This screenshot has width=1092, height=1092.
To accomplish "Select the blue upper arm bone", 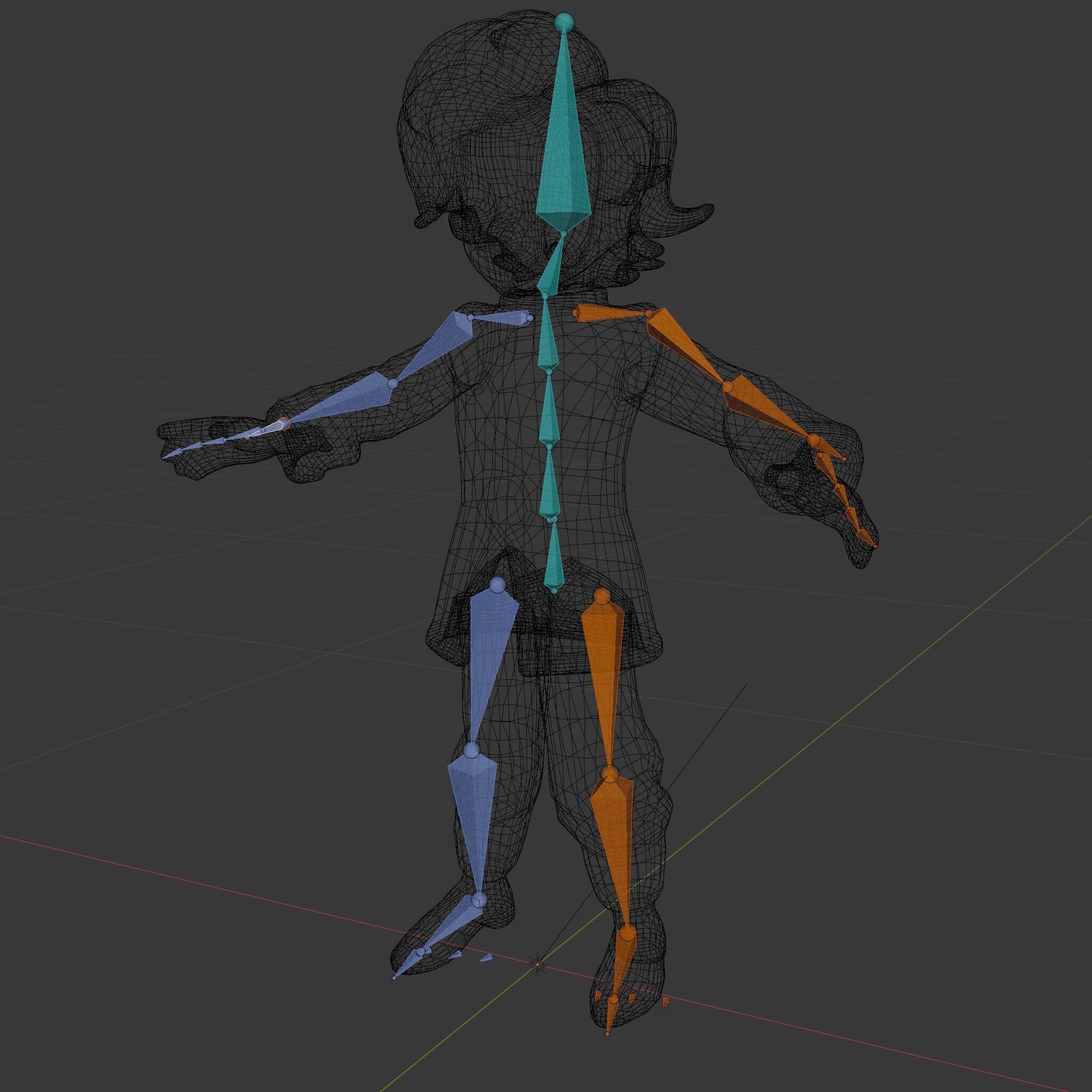I will [x=435, y=348].
